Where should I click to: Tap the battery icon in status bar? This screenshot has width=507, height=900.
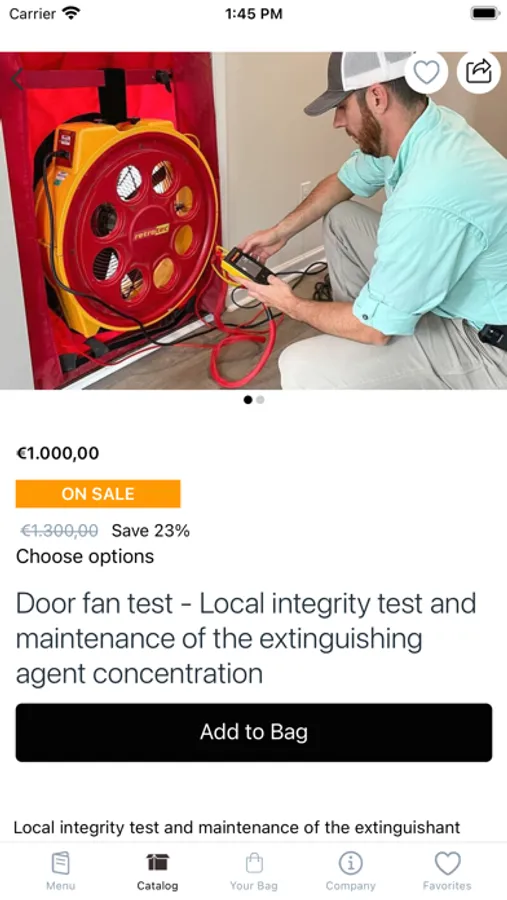click(x=485, y=13)
